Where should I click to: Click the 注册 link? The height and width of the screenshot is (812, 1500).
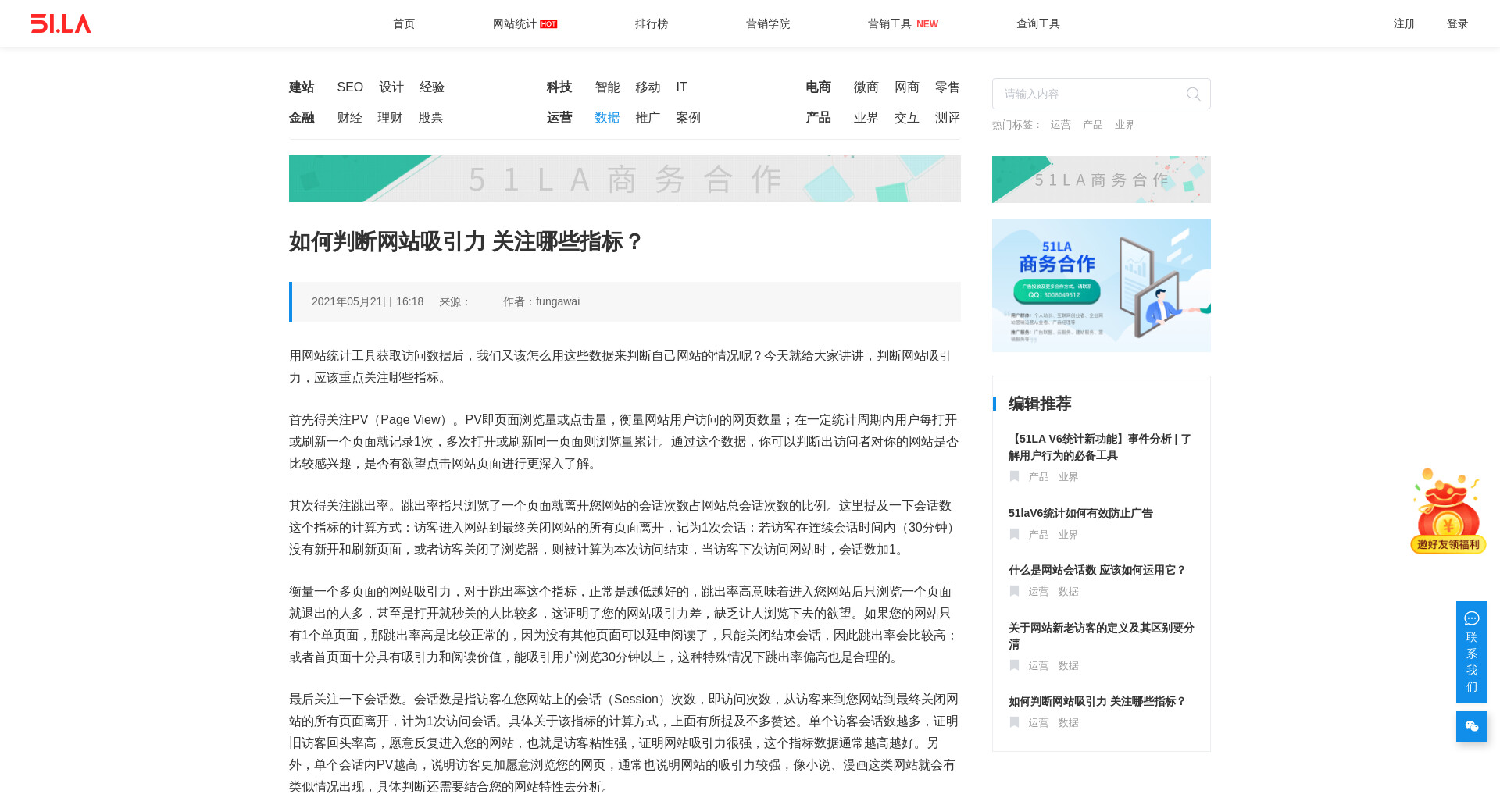tap(1404, 23)
